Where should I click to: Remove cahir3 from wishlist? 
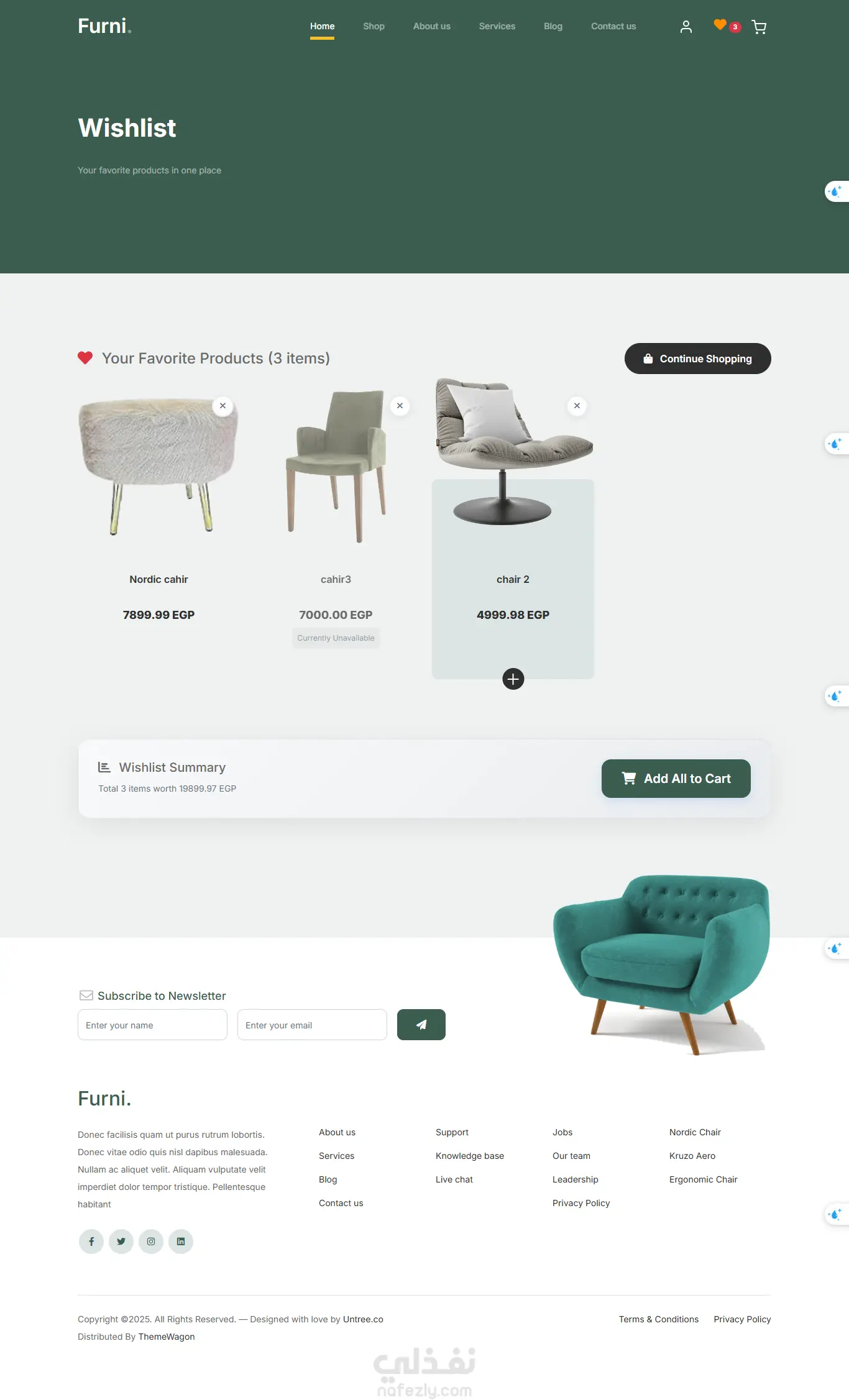point(400,406)
